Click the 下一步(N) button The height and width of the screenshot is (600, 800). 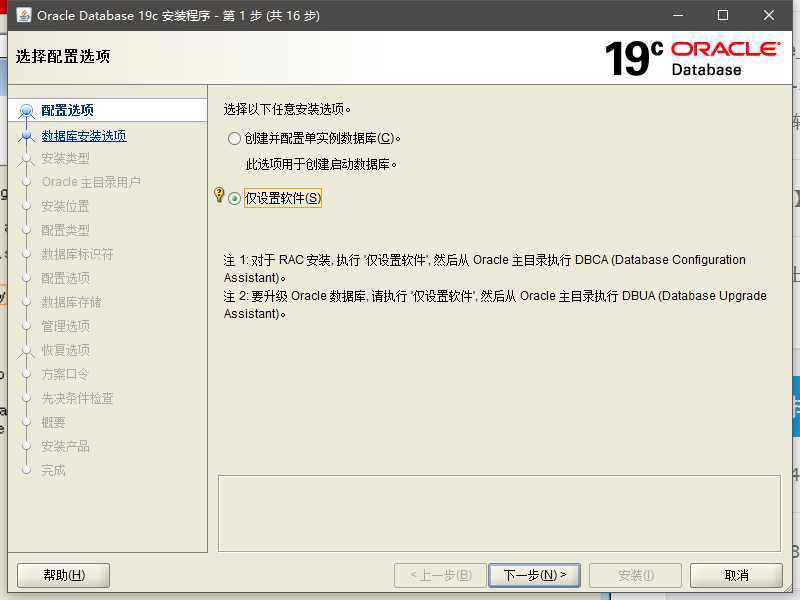534,576
